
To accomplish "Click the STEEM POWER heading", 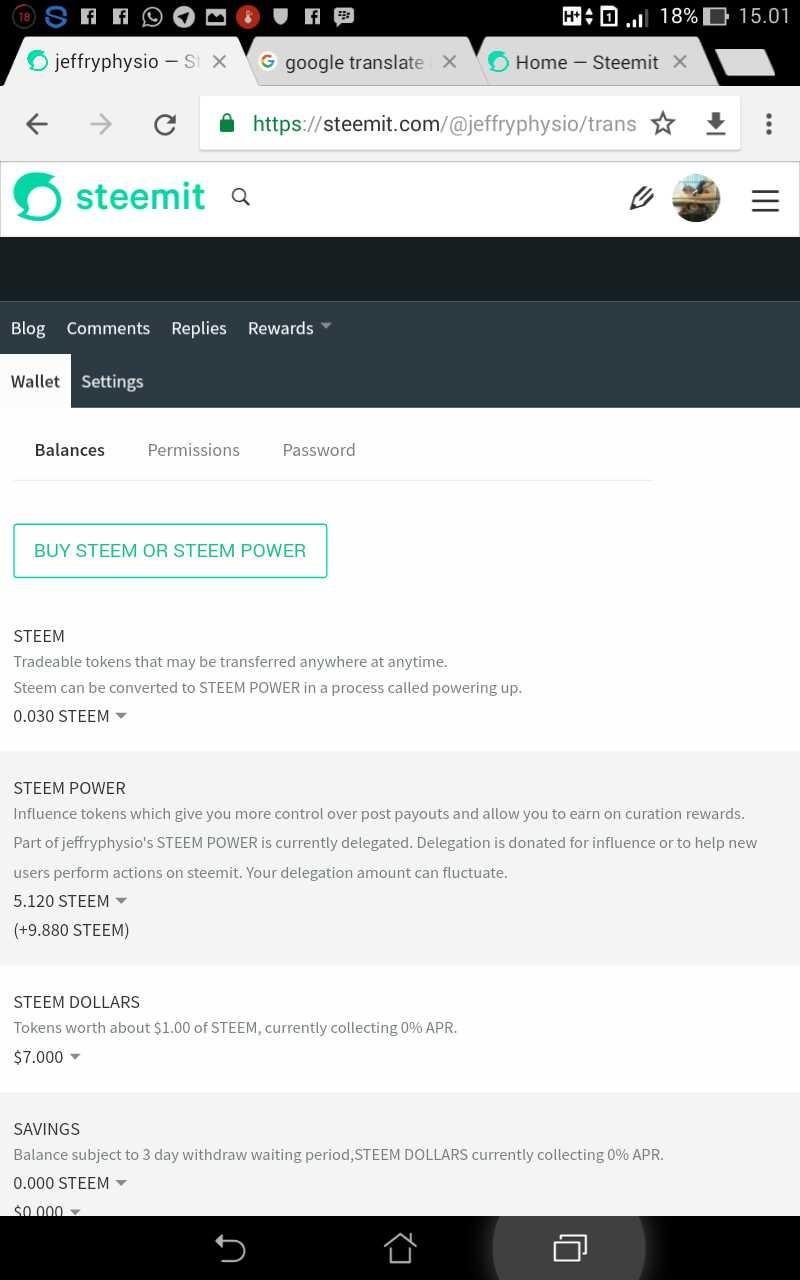I will coord(69,788).
